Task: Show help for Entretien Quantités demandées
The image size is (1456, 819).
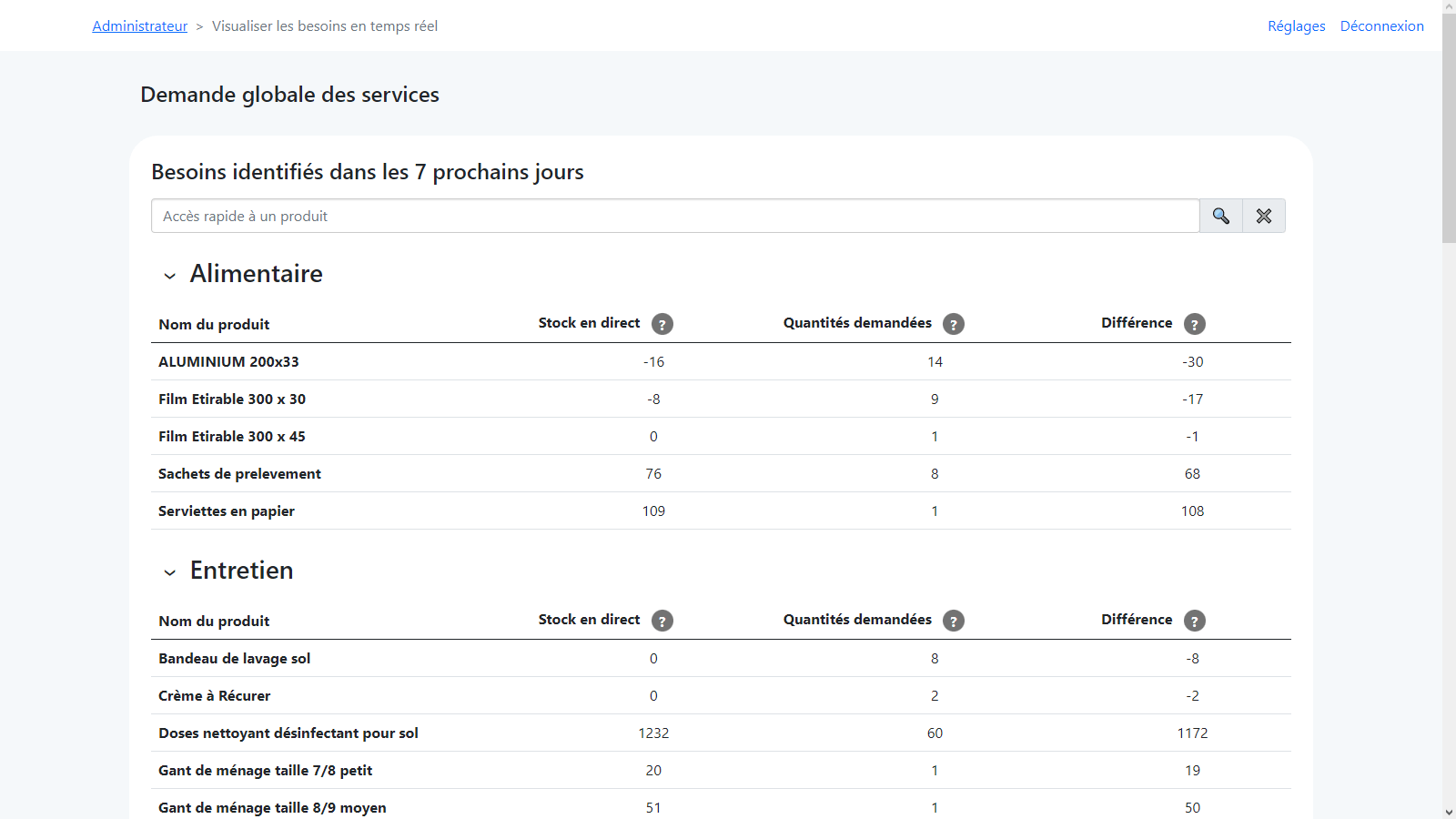Action: click(x=954, y=621)
